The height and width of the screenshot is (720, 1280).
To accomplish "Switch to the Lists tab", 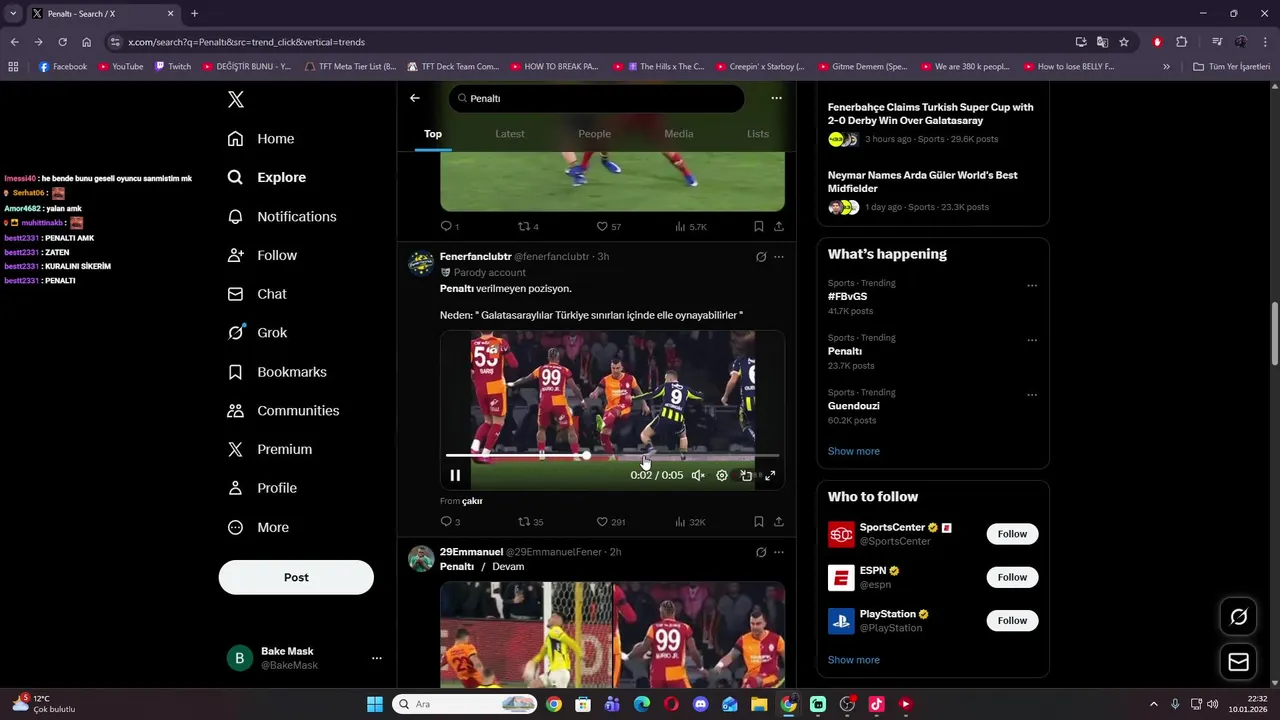I will click(x=758, y=134).
